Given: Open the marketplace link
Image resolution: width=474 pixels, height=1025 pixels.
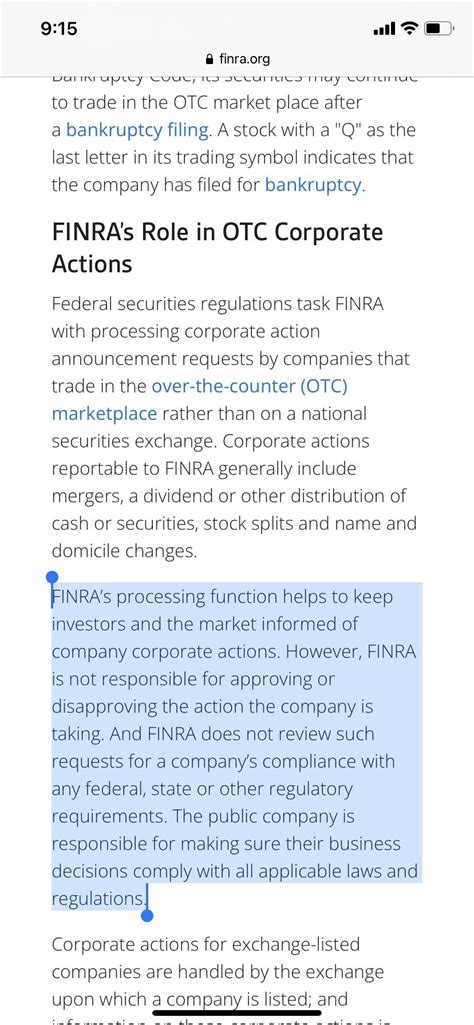Looking at the screenshot, I should coord(104,414).
